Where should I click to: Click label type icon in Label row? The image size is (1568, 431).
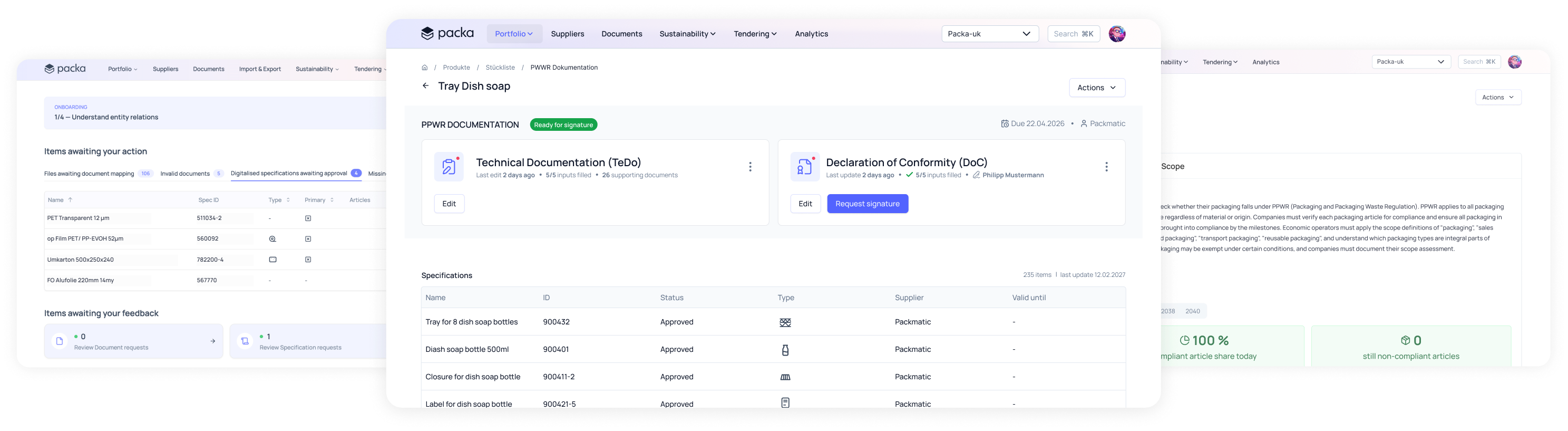785,403
